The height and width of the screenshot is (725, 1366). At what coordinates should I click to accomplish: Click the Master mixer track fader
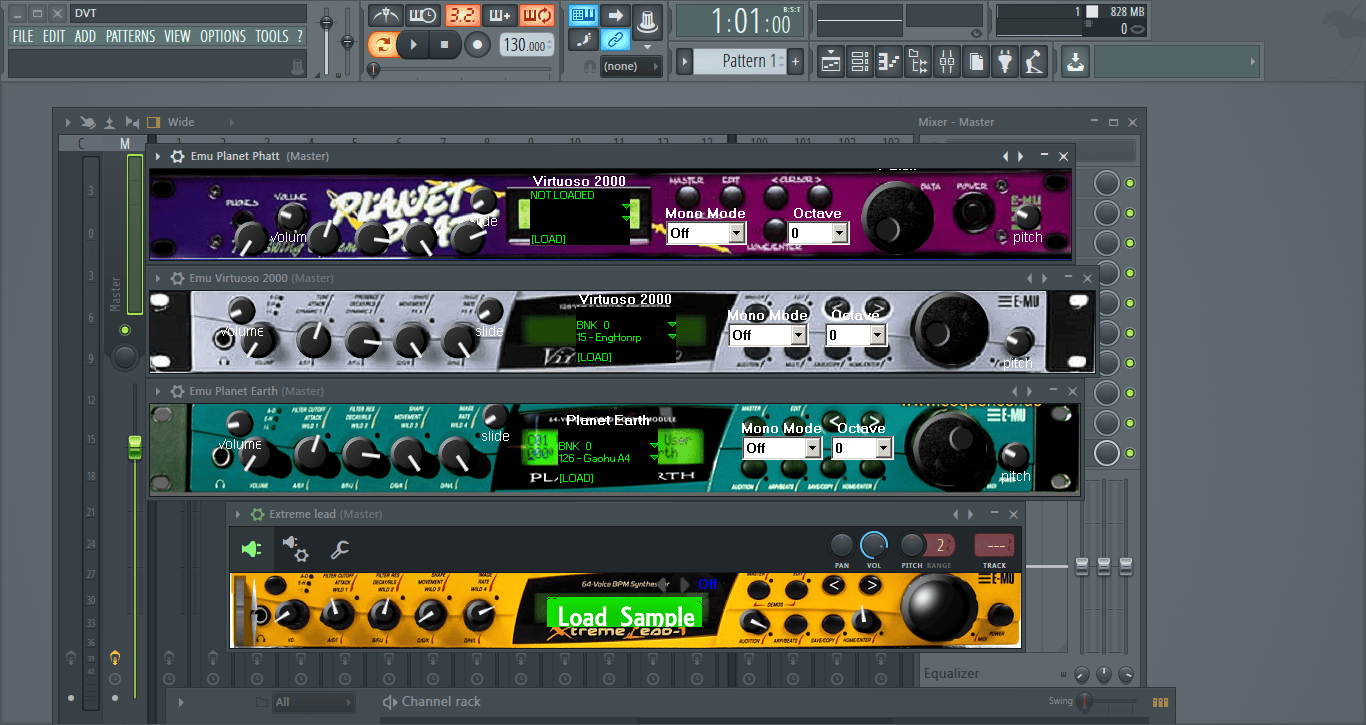point(135,447)
